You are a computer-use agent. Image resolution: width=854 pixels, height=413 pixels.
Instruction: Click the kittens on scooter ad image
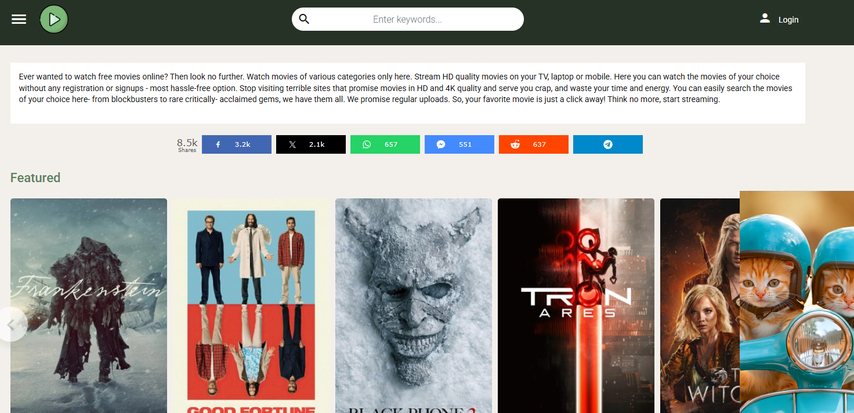797,302
